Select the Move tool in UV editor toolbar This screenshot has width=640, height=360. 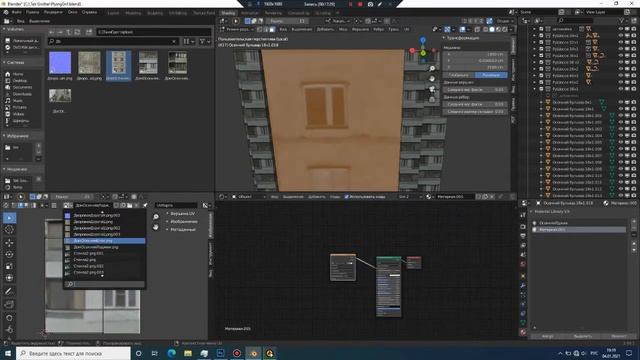(9, 242)
